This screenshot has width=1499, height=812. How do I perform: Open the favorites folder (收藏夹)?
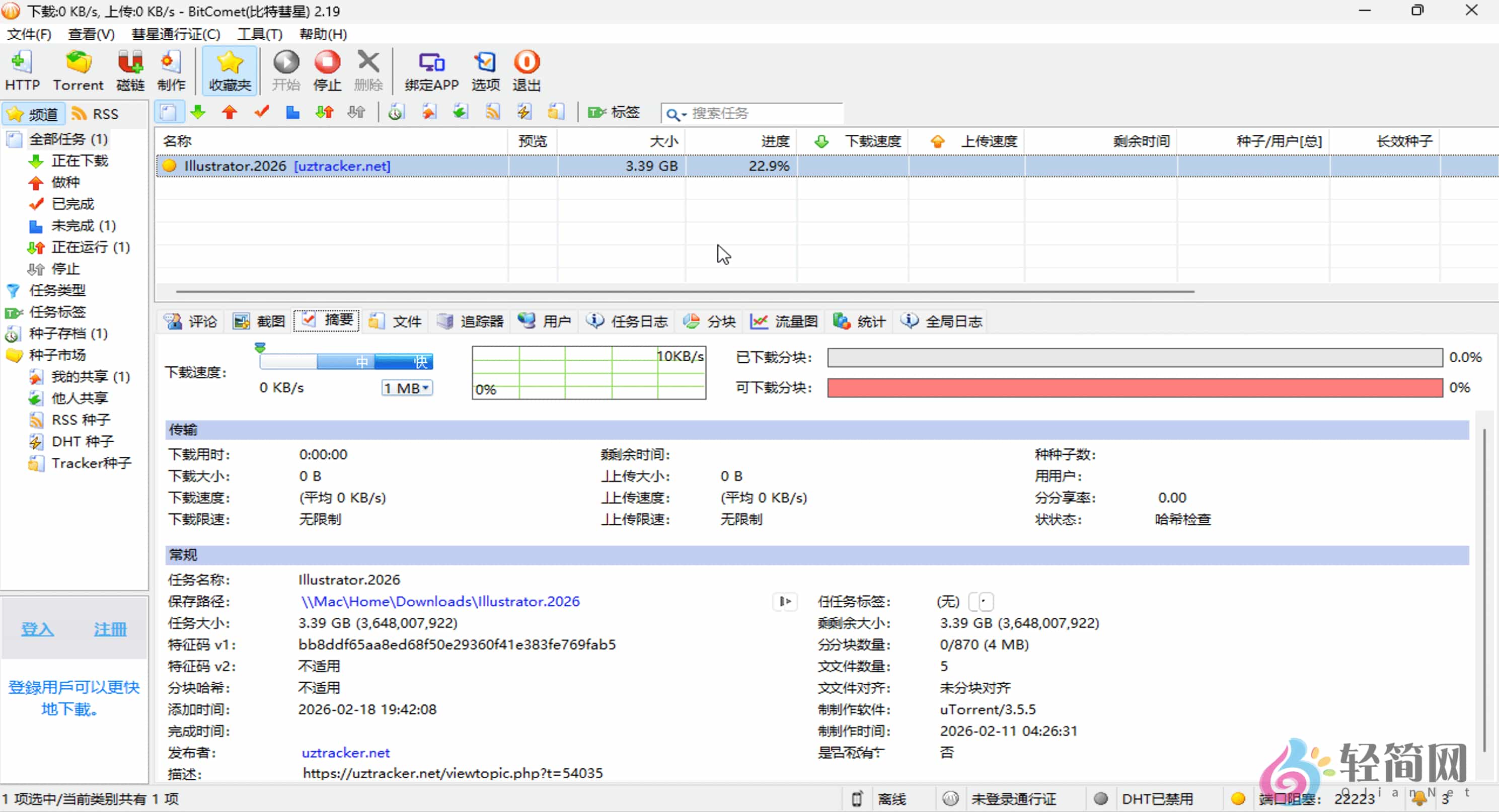(x=229, y=70)
